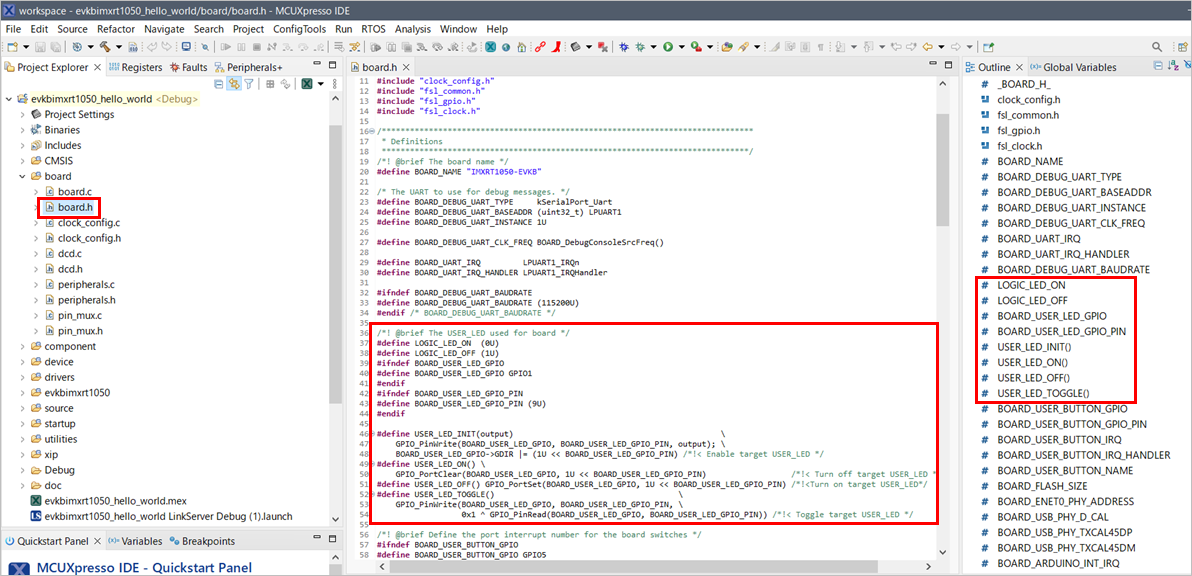This screenshot has width=1192, height=576.
Task: Click the run-with-coverage icon
Action: tap(696, 46)
